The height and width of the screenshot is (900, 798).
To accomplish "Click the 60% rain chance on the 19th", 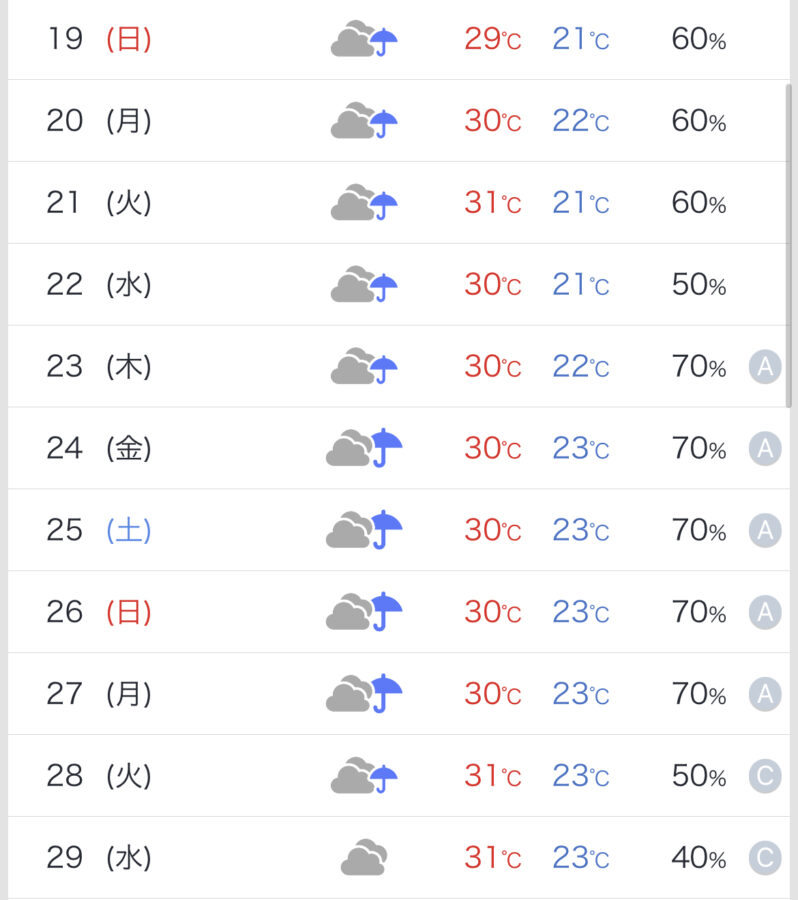I will pyautogui.click(x=699, y=40).
